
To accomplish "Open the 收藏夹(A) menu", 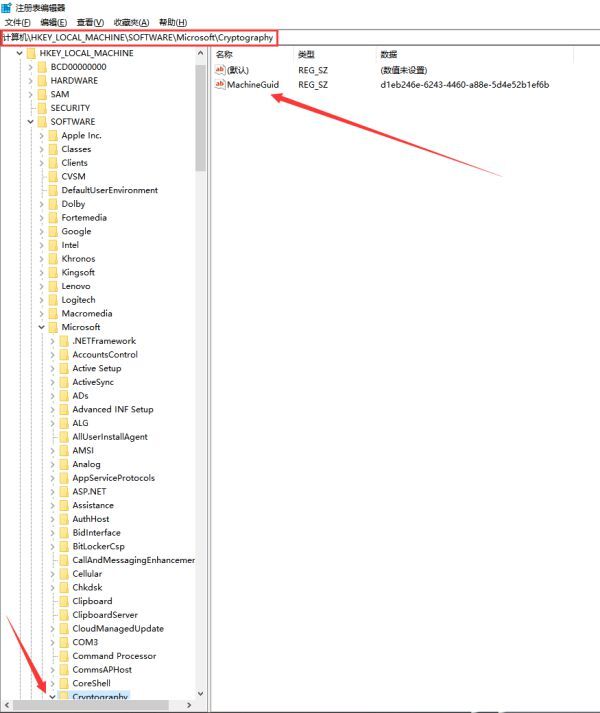I will pos(131,22).
